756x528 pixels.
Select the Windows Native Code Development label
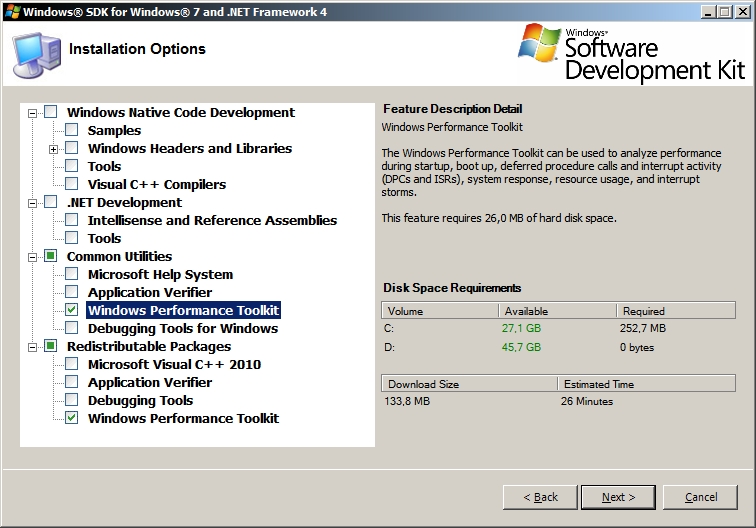181,112
